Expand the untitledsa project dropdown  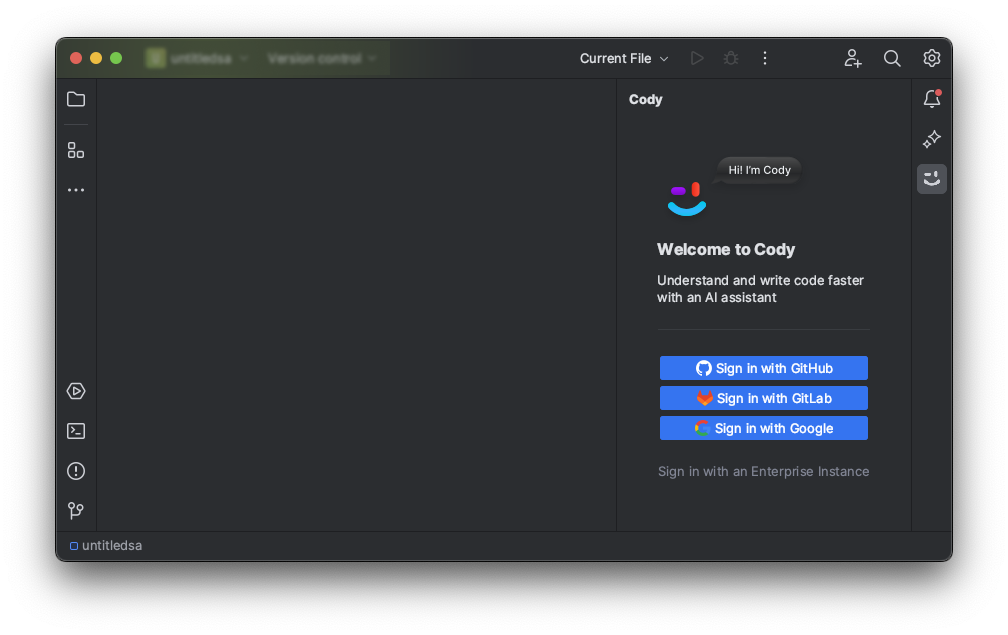(198, 58)
